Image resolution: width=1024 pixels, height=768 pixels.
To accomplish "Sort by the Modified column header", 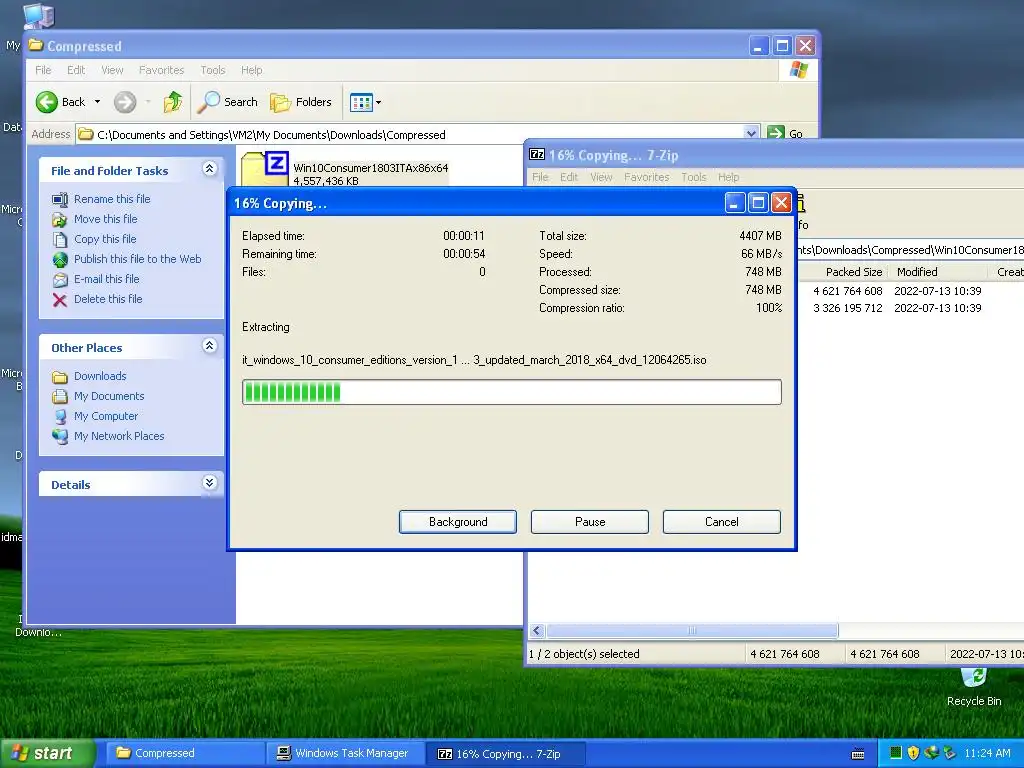I will coord(936,272).
